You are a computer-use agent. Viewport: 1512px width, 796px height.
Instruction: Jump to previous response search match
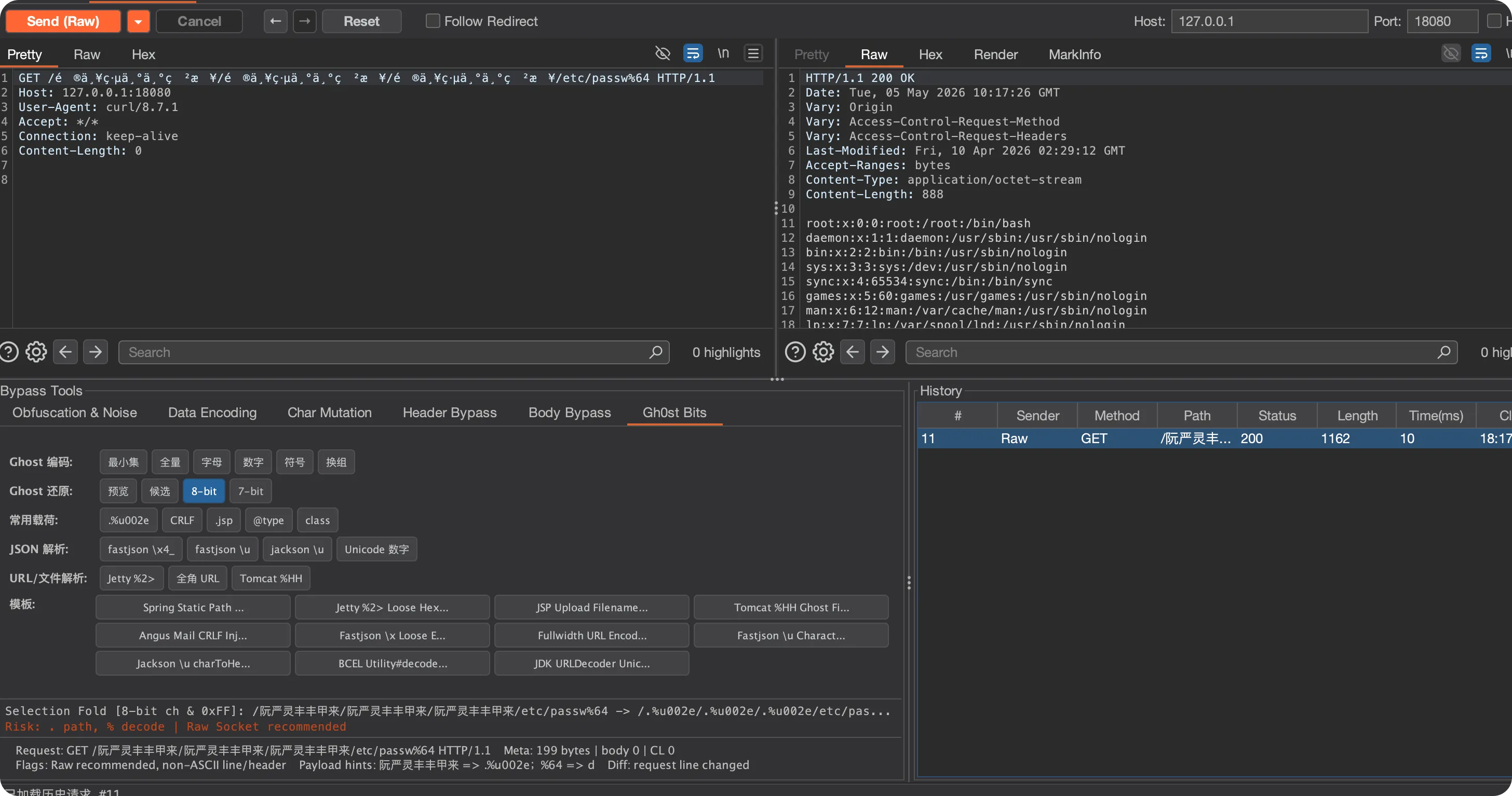852,352
